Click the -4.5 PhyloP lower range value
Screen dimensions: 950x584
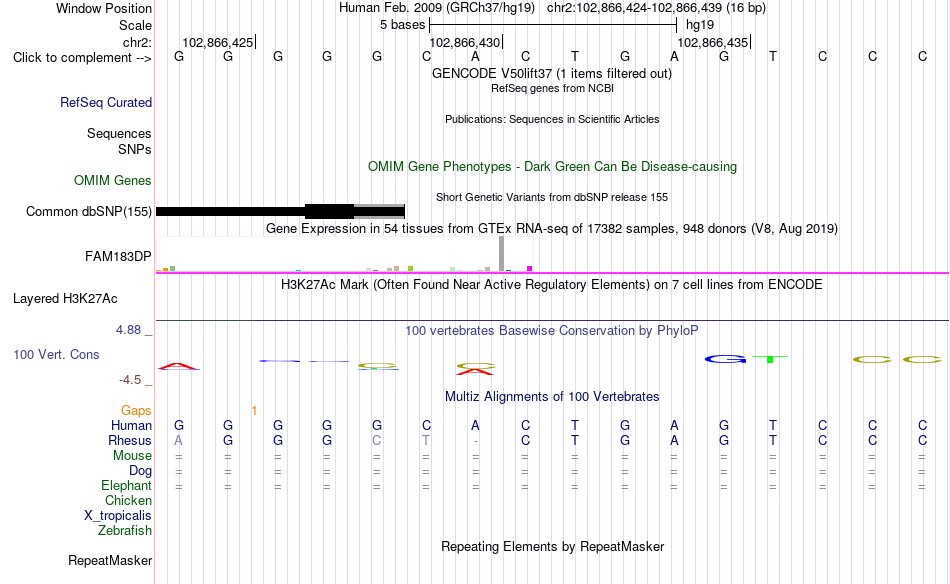[x=130, y=380]
